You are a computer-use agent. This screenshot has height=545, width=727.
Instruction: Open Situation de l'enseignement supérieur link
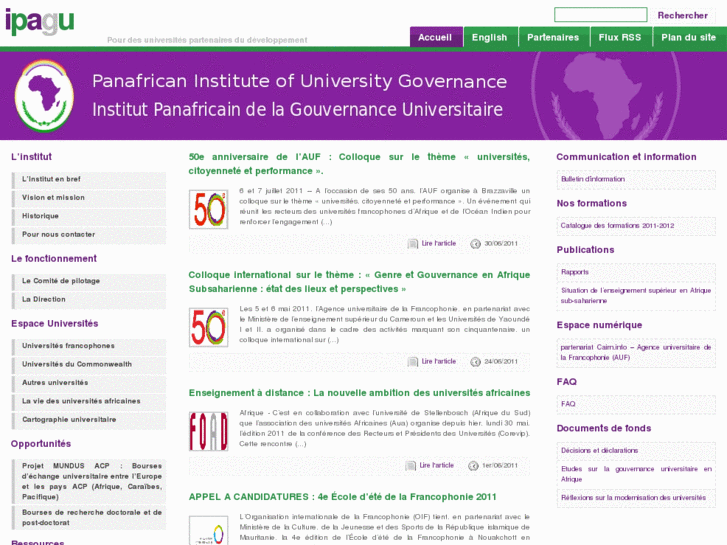(x=636, y=295)
